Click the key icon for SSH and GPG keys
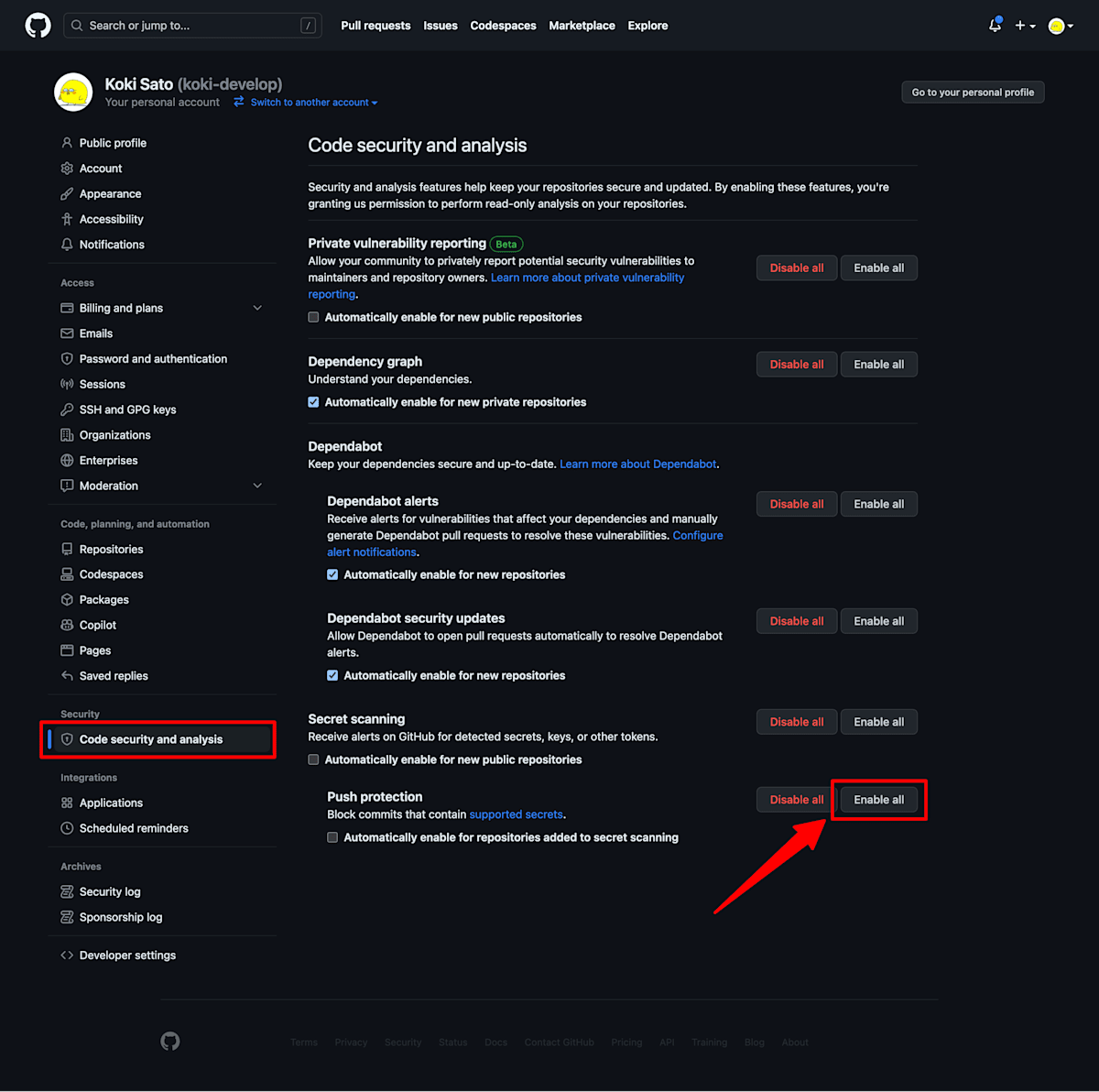Image resolution: width=1099 pixels, height=1092 pixels. (67, 409)
